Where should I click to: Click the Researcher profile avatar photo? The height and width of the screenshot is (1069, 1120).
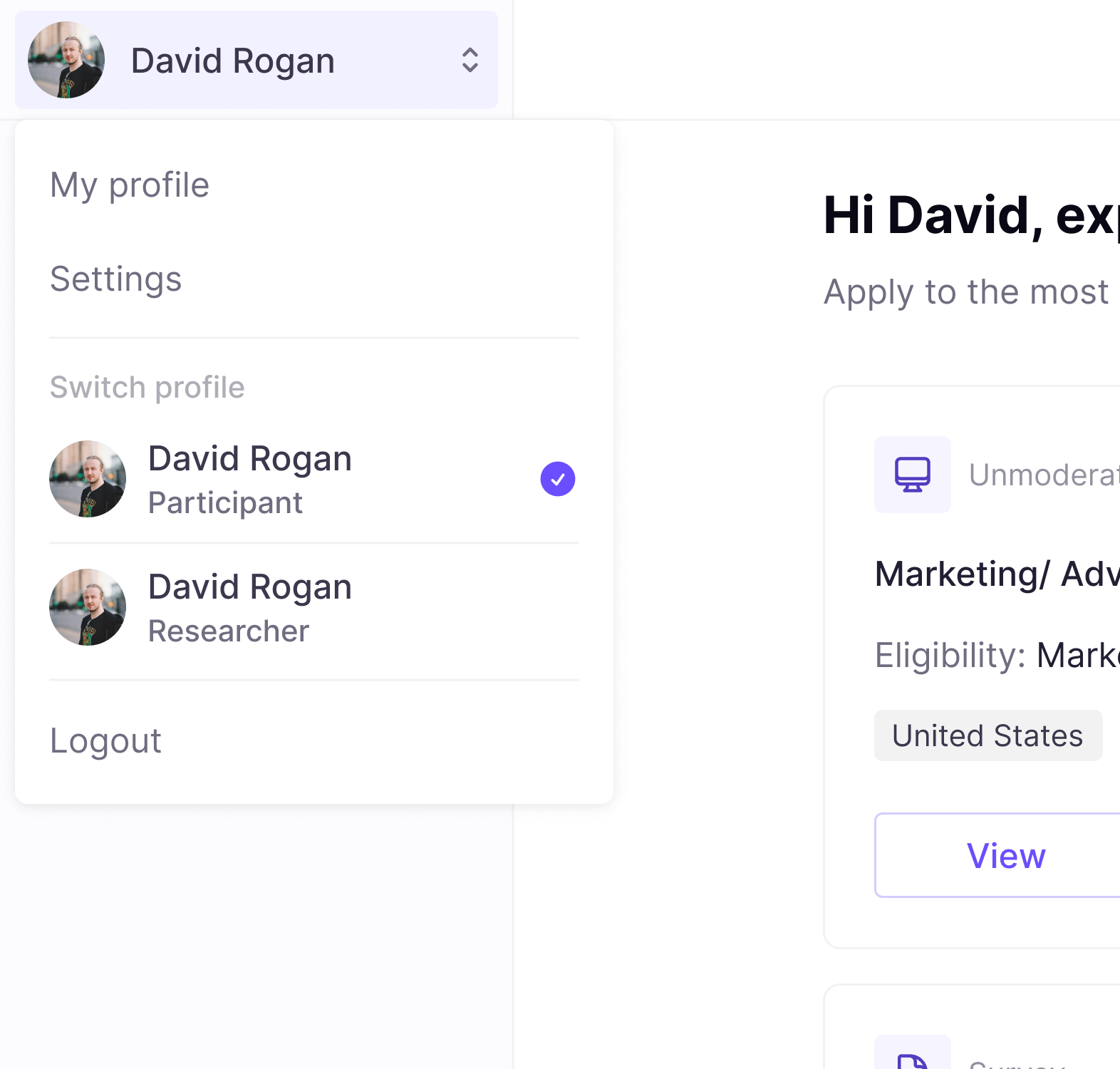pyautogui.click(x=88, y=607)
